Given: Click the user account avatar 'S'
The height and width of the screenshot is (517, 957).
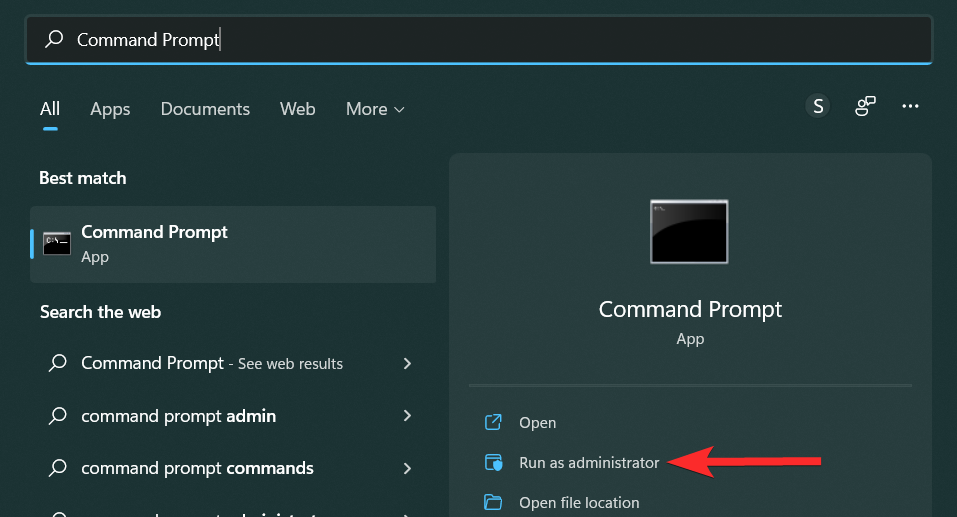Looking at the screenshot, I should pos(818,106).
